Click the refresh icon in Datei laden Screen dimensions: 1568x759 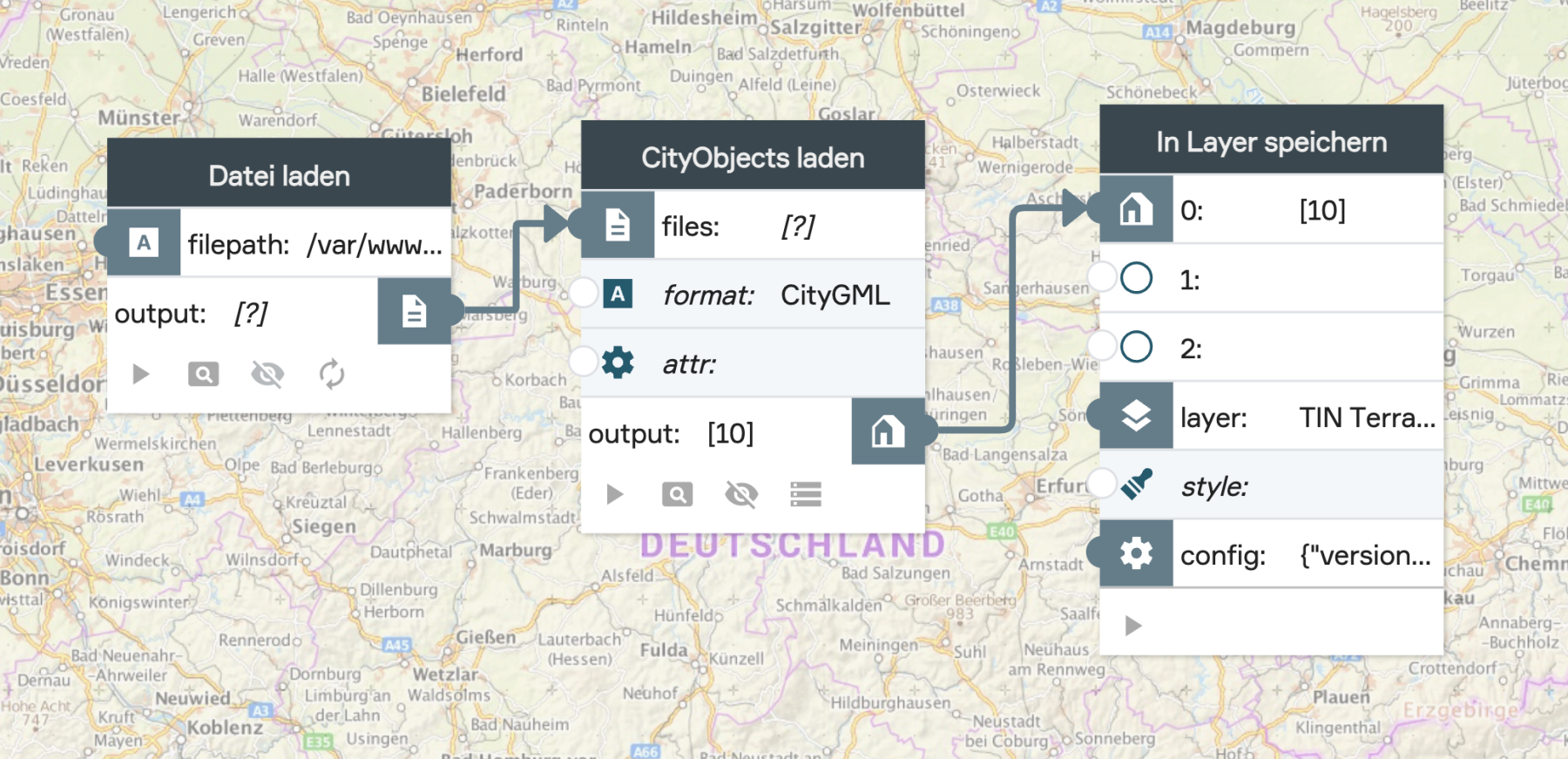pos(332,375)
